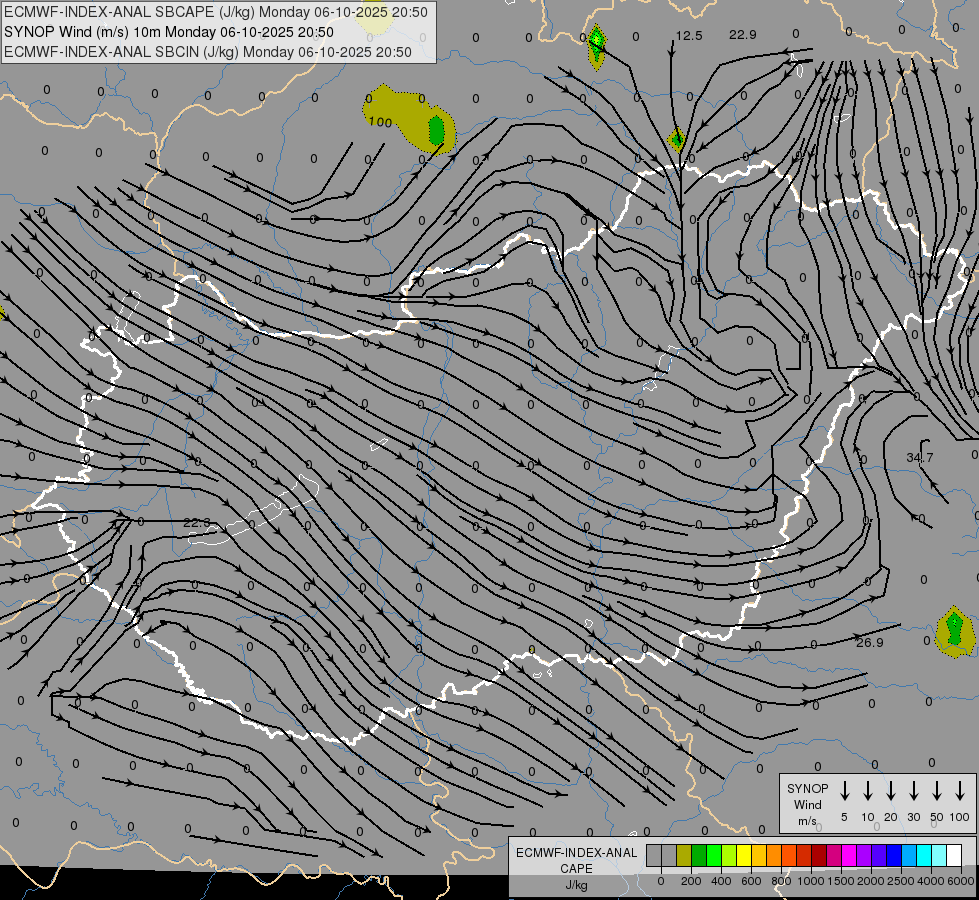979x900 pixels.
Task: Click the SYNOP label in the wind legend
Action: [x=807, y=789]
